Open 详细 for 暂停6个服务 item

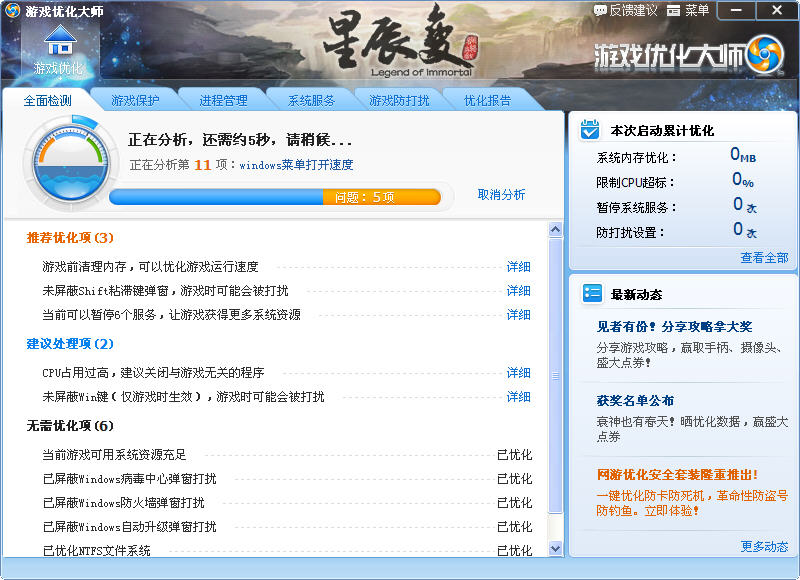(518, 315)
